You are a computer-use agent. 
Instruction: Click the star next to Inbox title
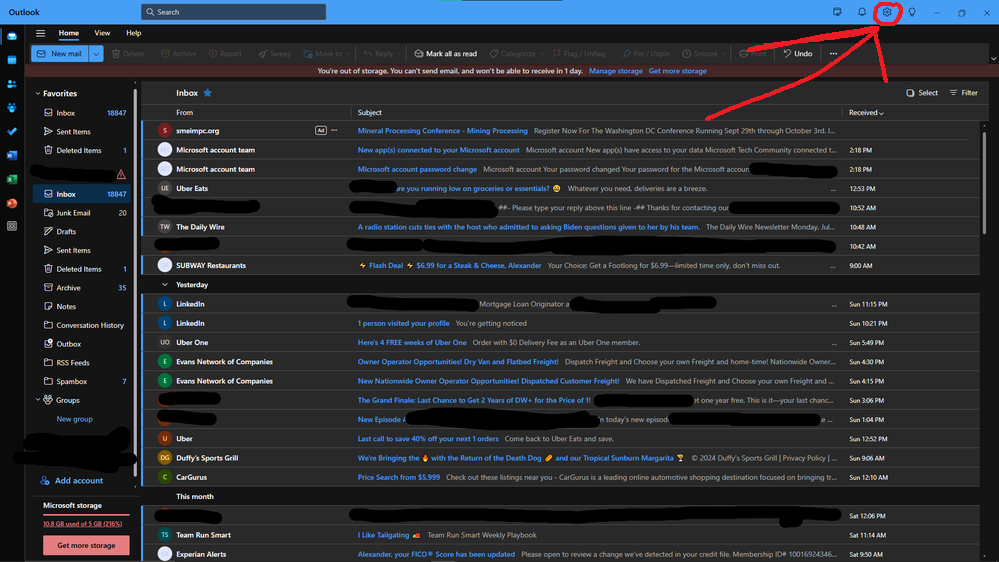(208, 93)
